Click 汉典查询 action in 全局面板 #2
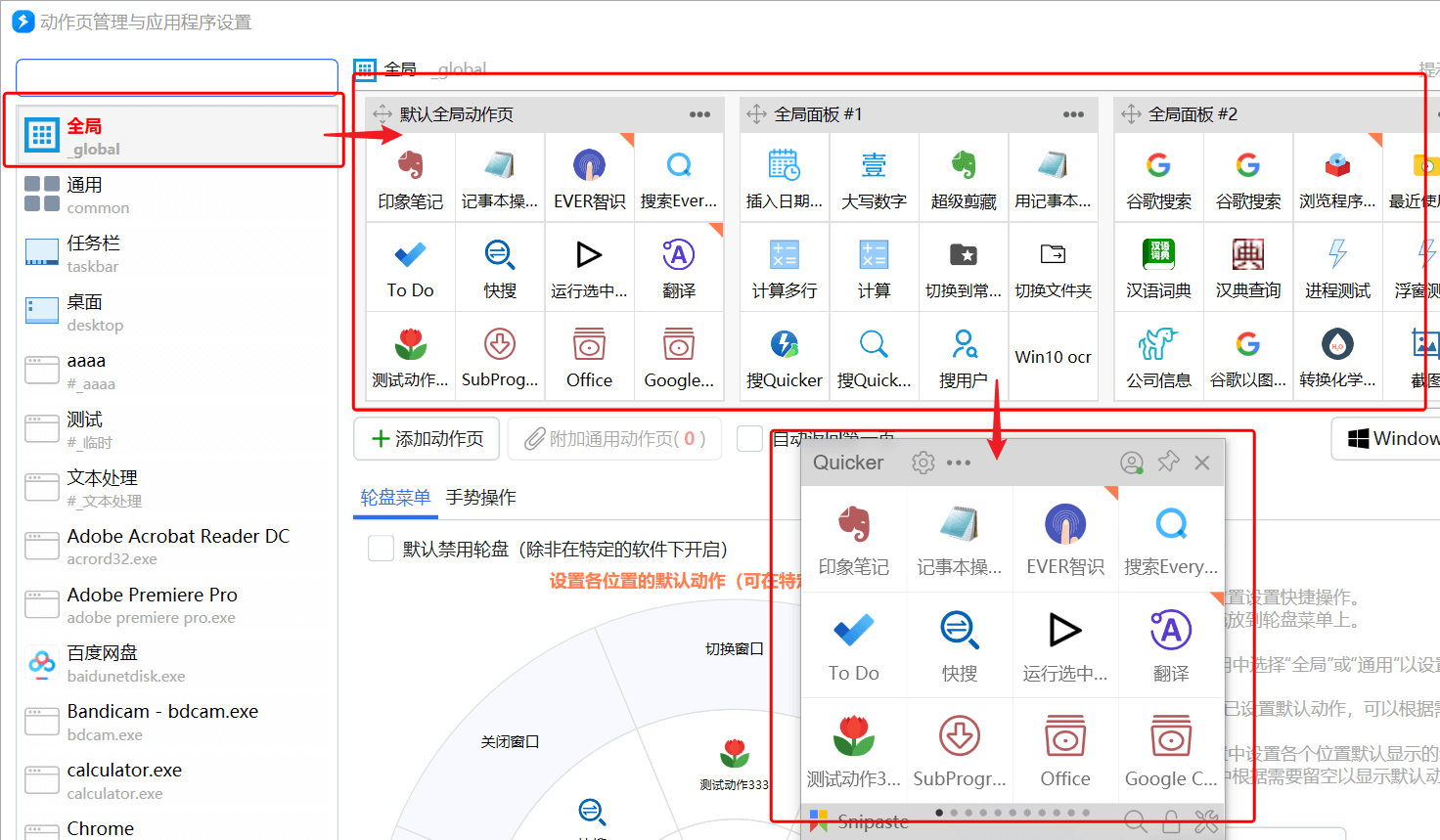 pyautogui.click(x=1248, y=268)
